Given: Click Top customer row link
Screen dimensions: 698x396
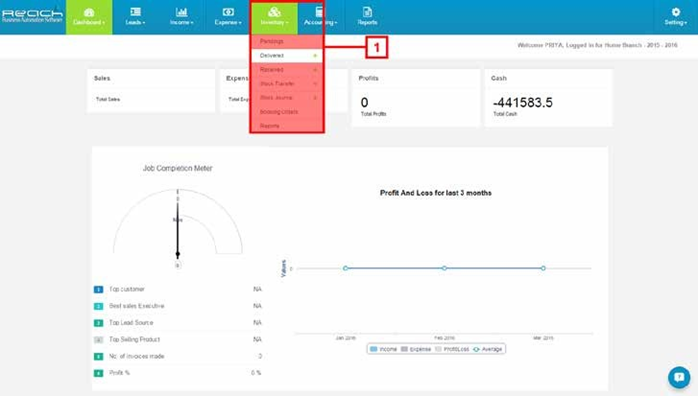Looking at the screenshot, I should coord(127,289).
